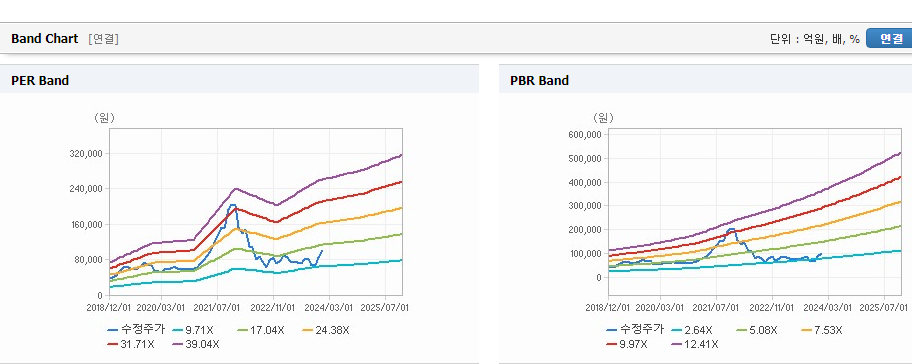Toggle 24.38X series in PER legend
912x364 pixels.
326,330
